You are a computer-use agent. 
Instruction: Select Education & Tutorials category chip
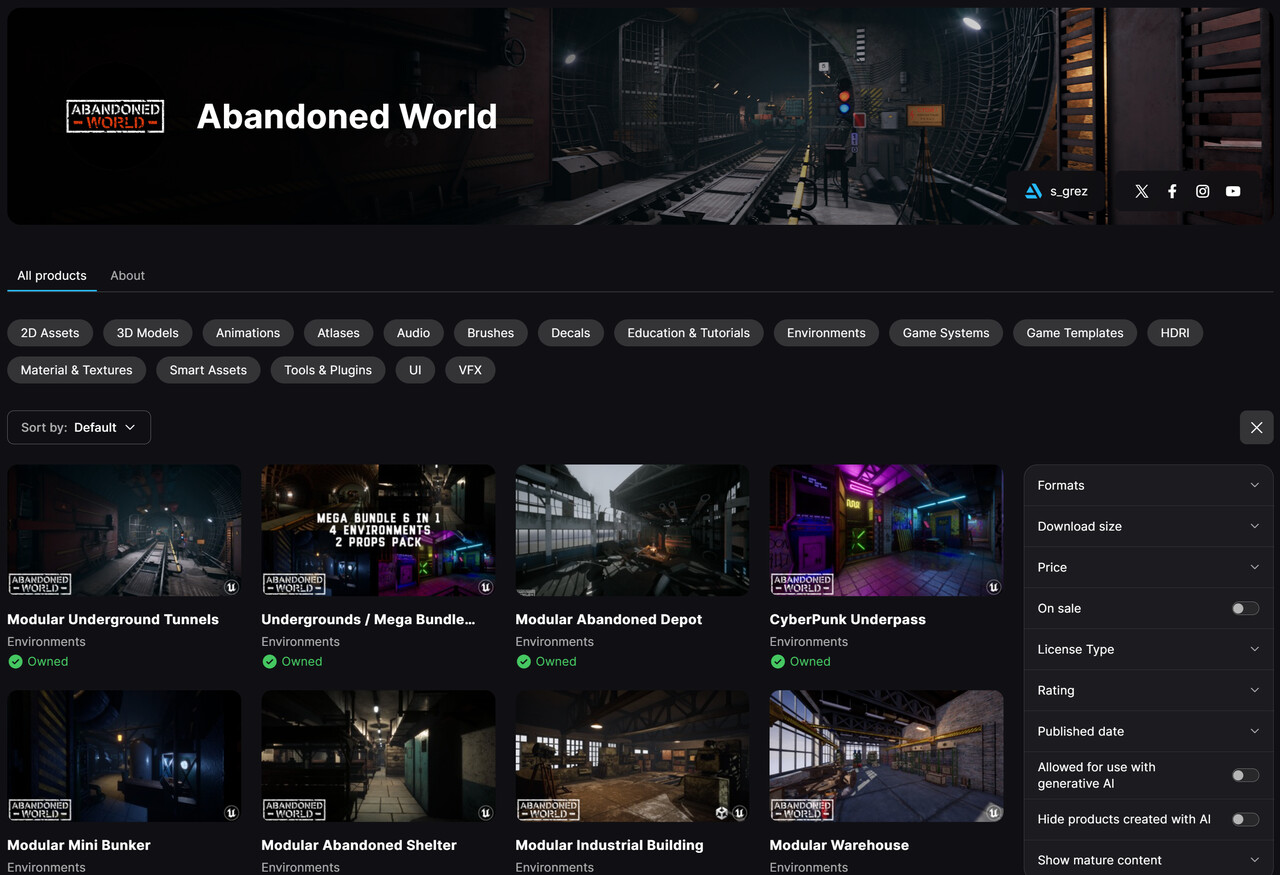coord(689,333)
